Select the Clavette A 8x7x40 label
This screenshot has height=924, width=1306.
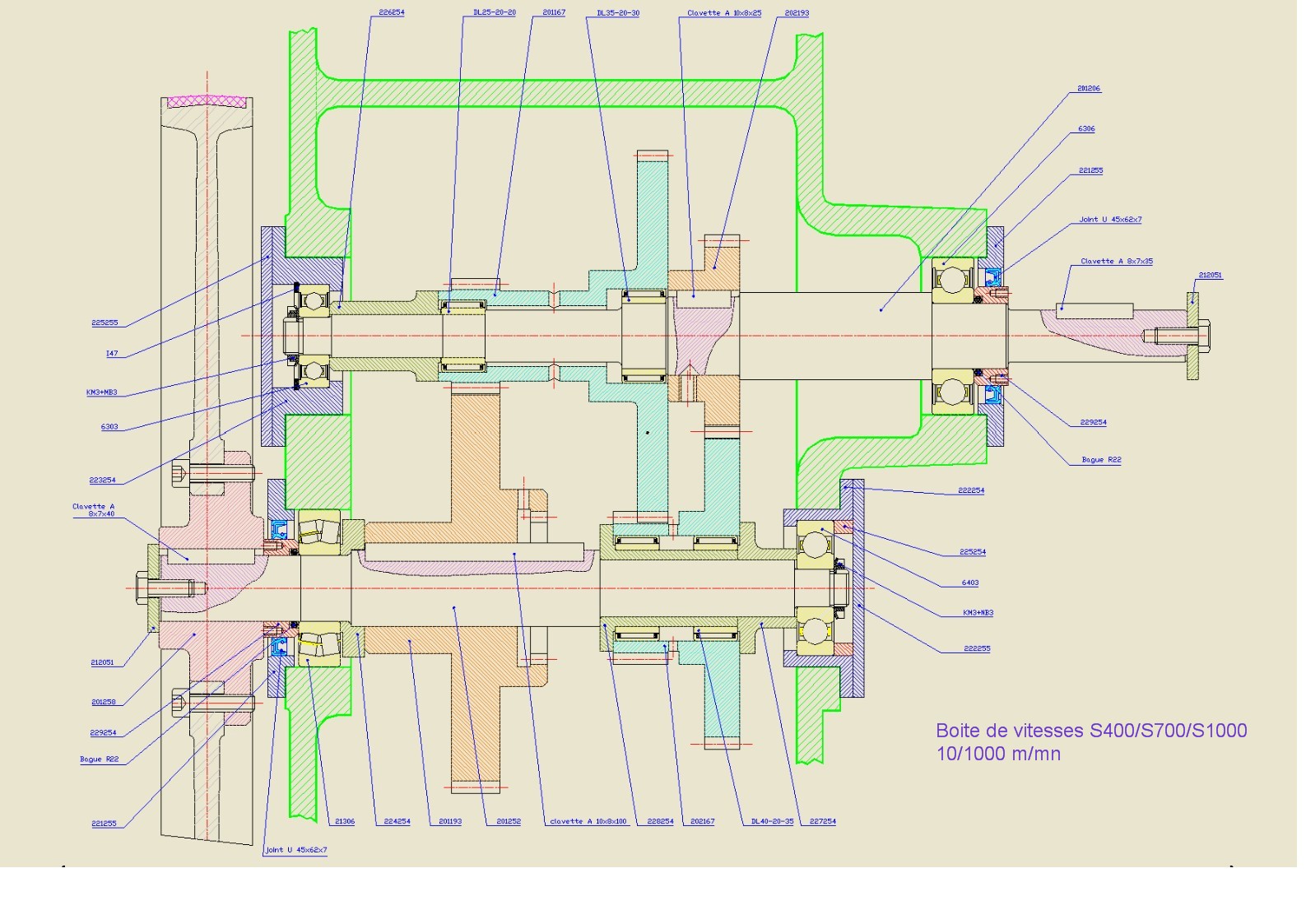point(94,511)
